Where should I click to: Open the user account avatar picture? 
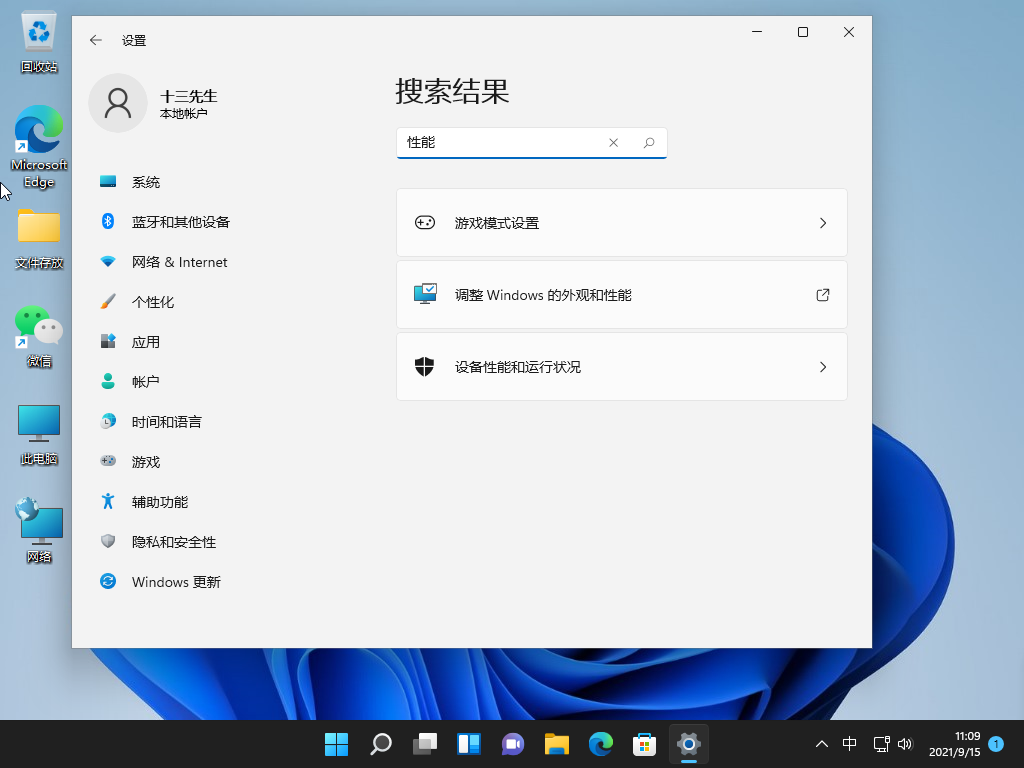(x=118, y=103)
